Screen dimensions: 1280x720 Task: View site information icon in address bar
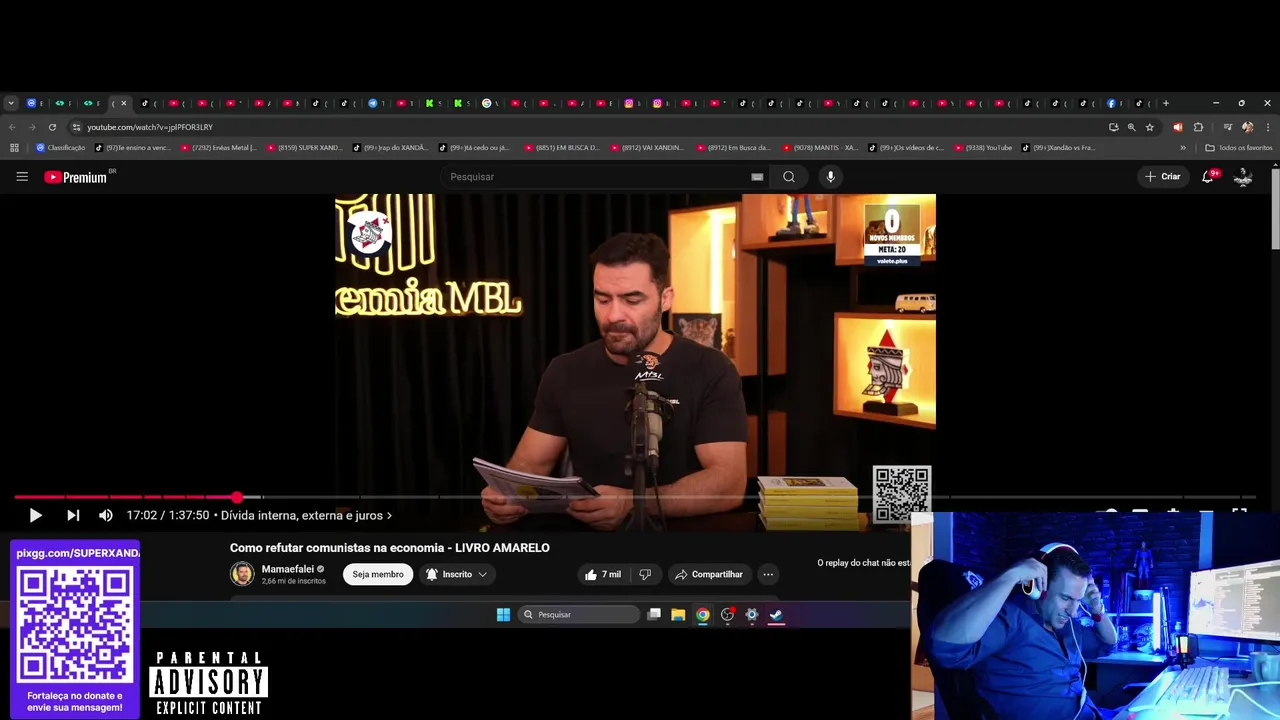pyautogui.click(x=76, y=127)
